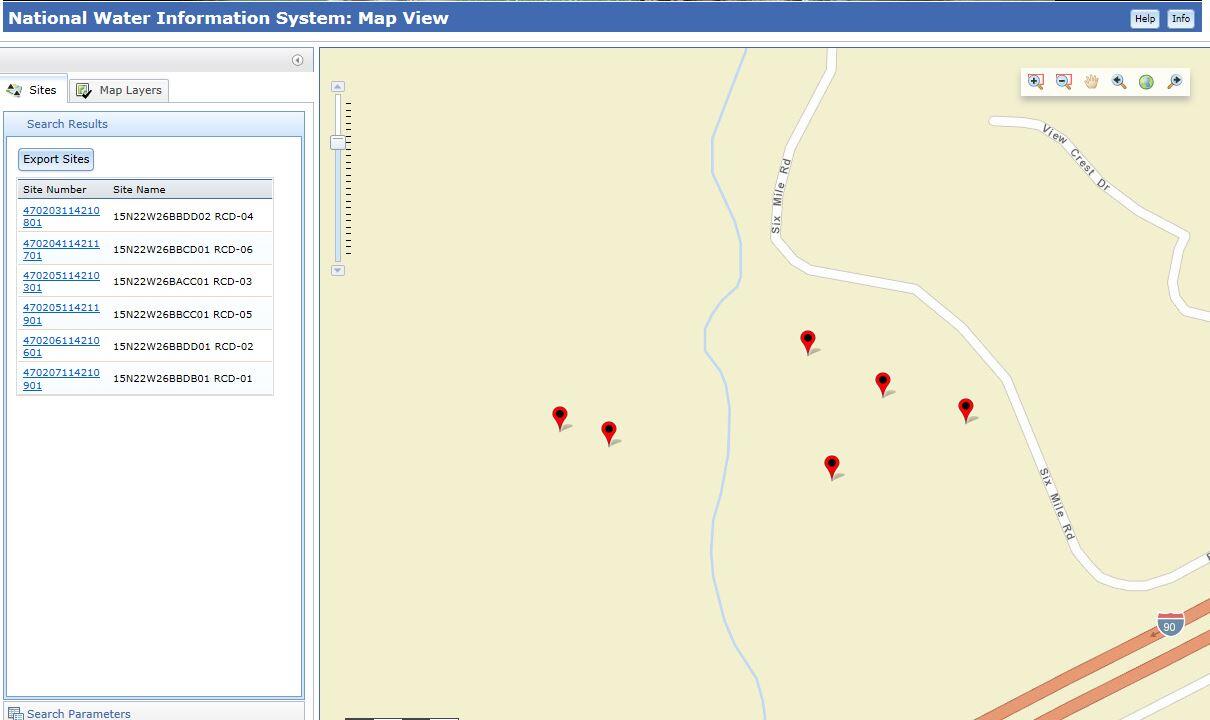Click the westernmost red site marker

560,418
